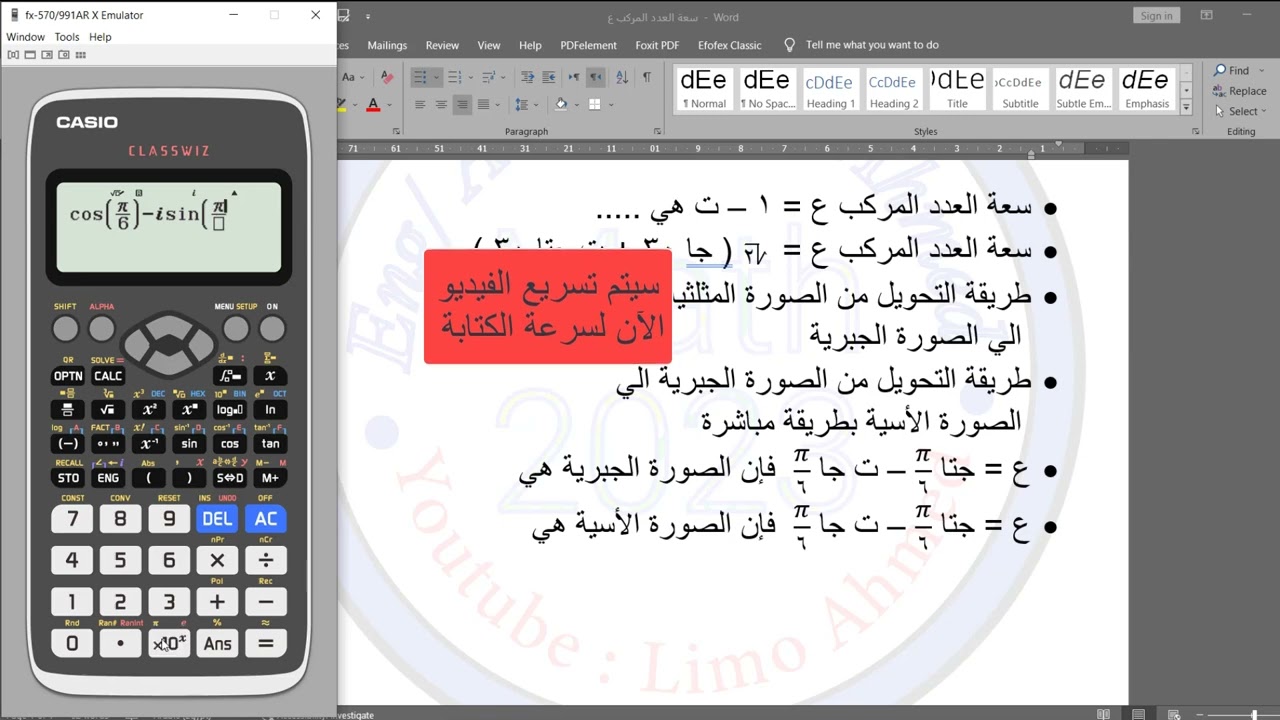This screenshot has width=1280, height=720.
Task: Click the calculator fraction key
Action: click(68, 410)
